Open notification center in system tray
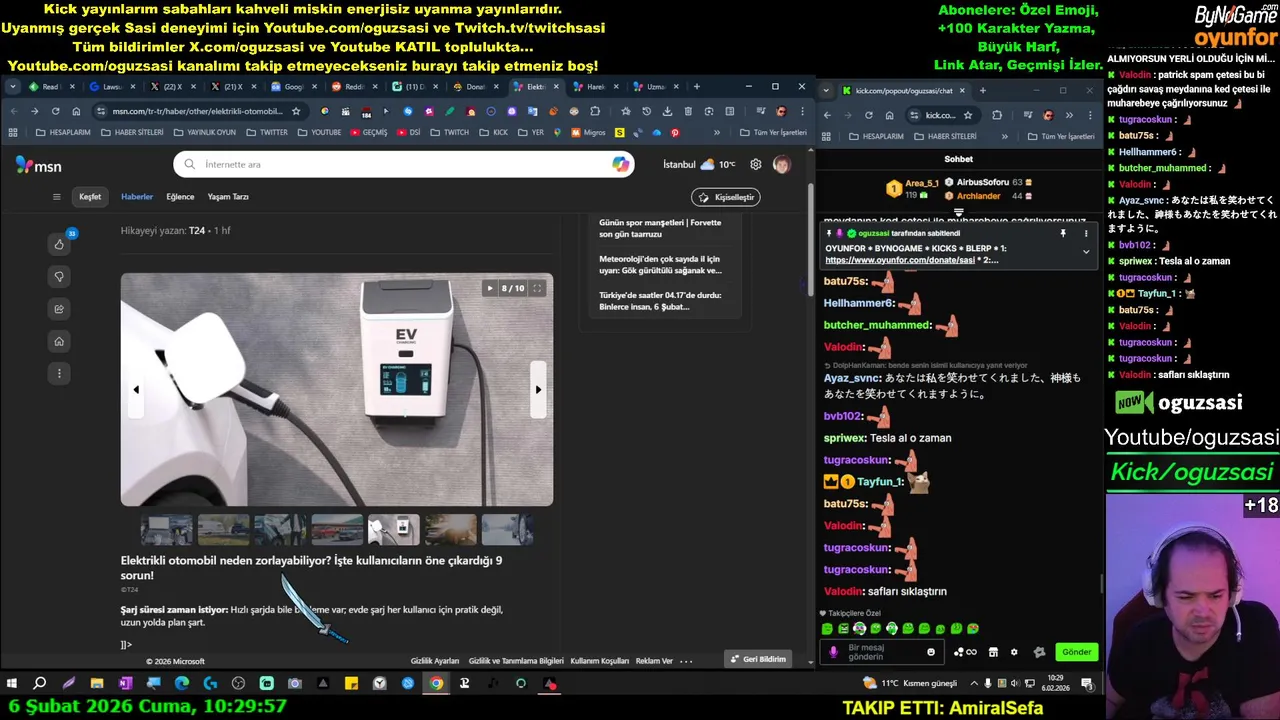The image size is (1280, 720). tap(1086, 684)
